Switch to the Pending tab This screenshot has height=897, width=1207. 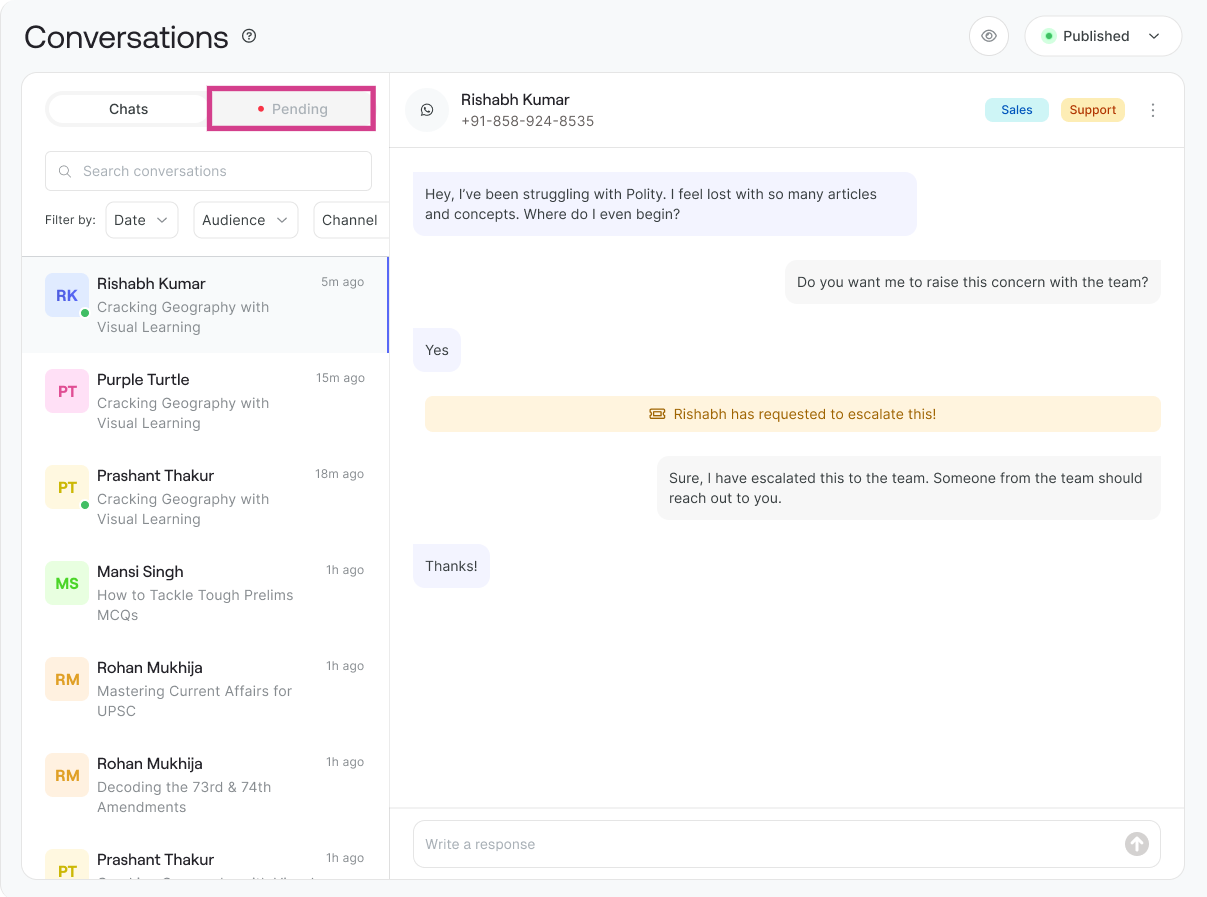pos(291,109)
